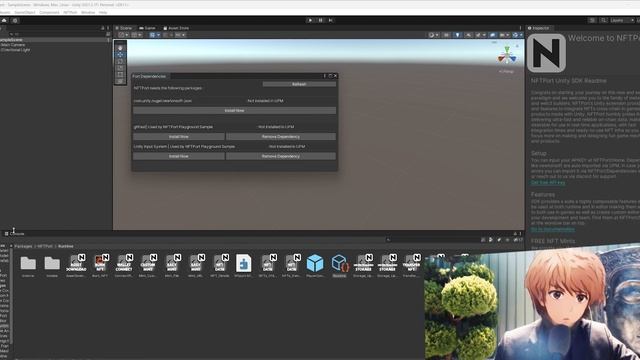The image size is (640, 360).
Task: Toggle the Hierarchy panel lock icon
Action: click(x=102, y=28)
